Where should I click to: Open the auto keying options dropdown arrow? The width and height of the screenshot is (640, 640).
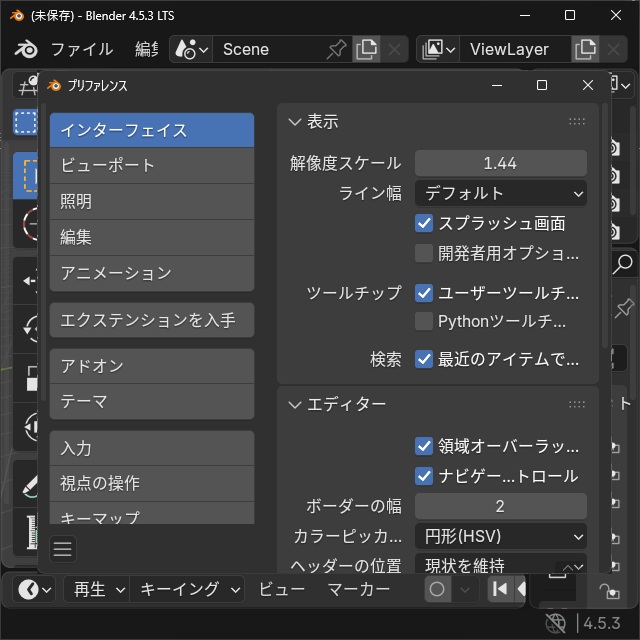[x=465, y=589]
